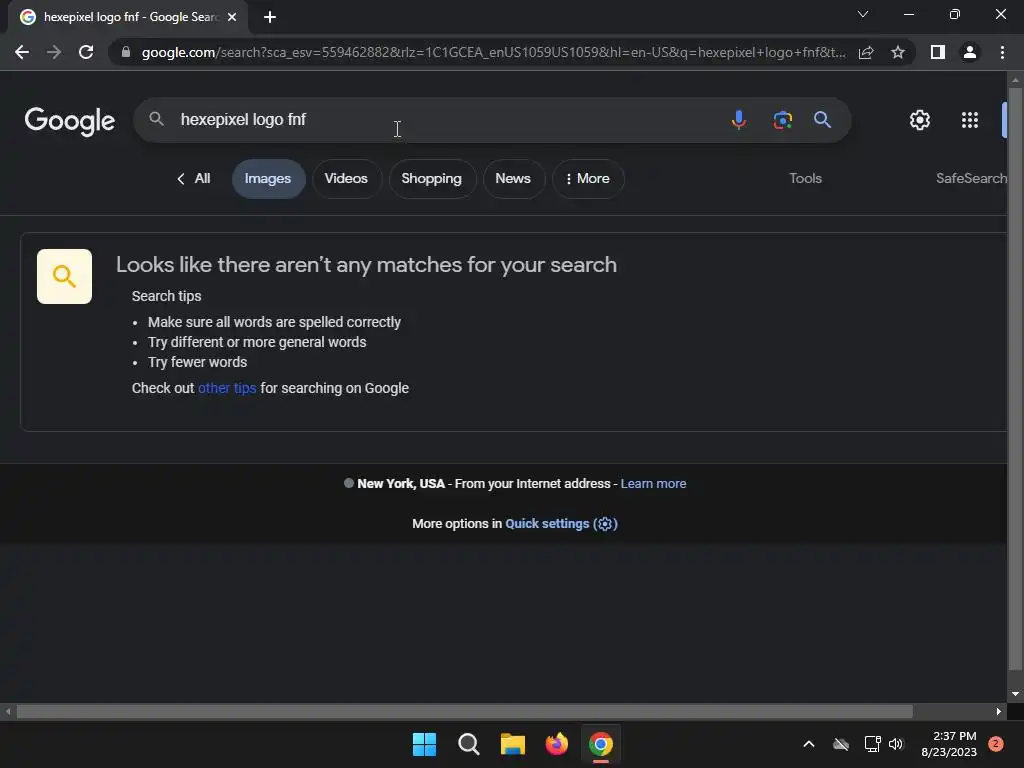Screen dimensions: 1024x768
Task: Search by image with Google Lens
Action: pyautogui.click(x=782, y=120)
